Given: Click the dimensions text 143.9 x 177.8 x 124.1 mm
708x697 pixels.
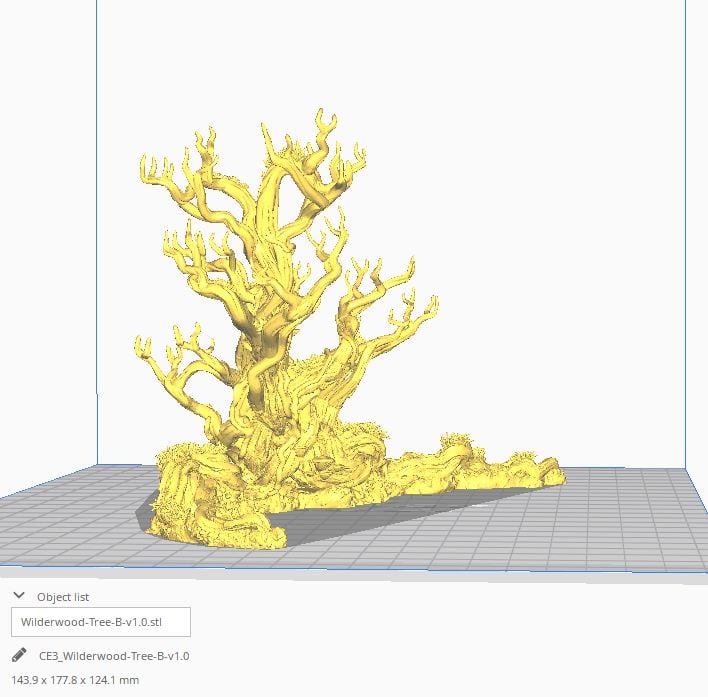Looking at the screenshot, I should pyautogui.click(x=75, y=680).
